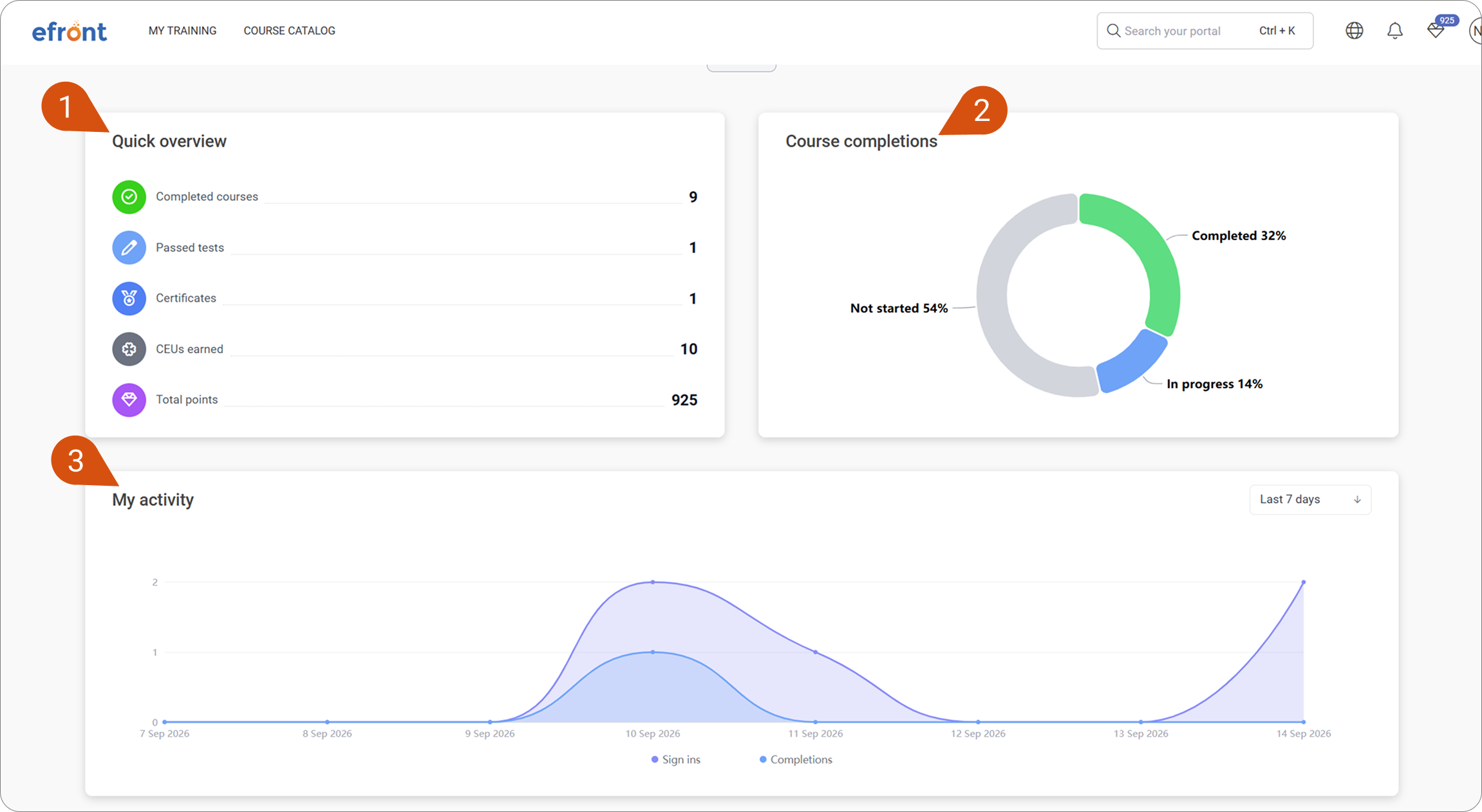
Task: Open the language globe icon
Action: pos(1355,30)
